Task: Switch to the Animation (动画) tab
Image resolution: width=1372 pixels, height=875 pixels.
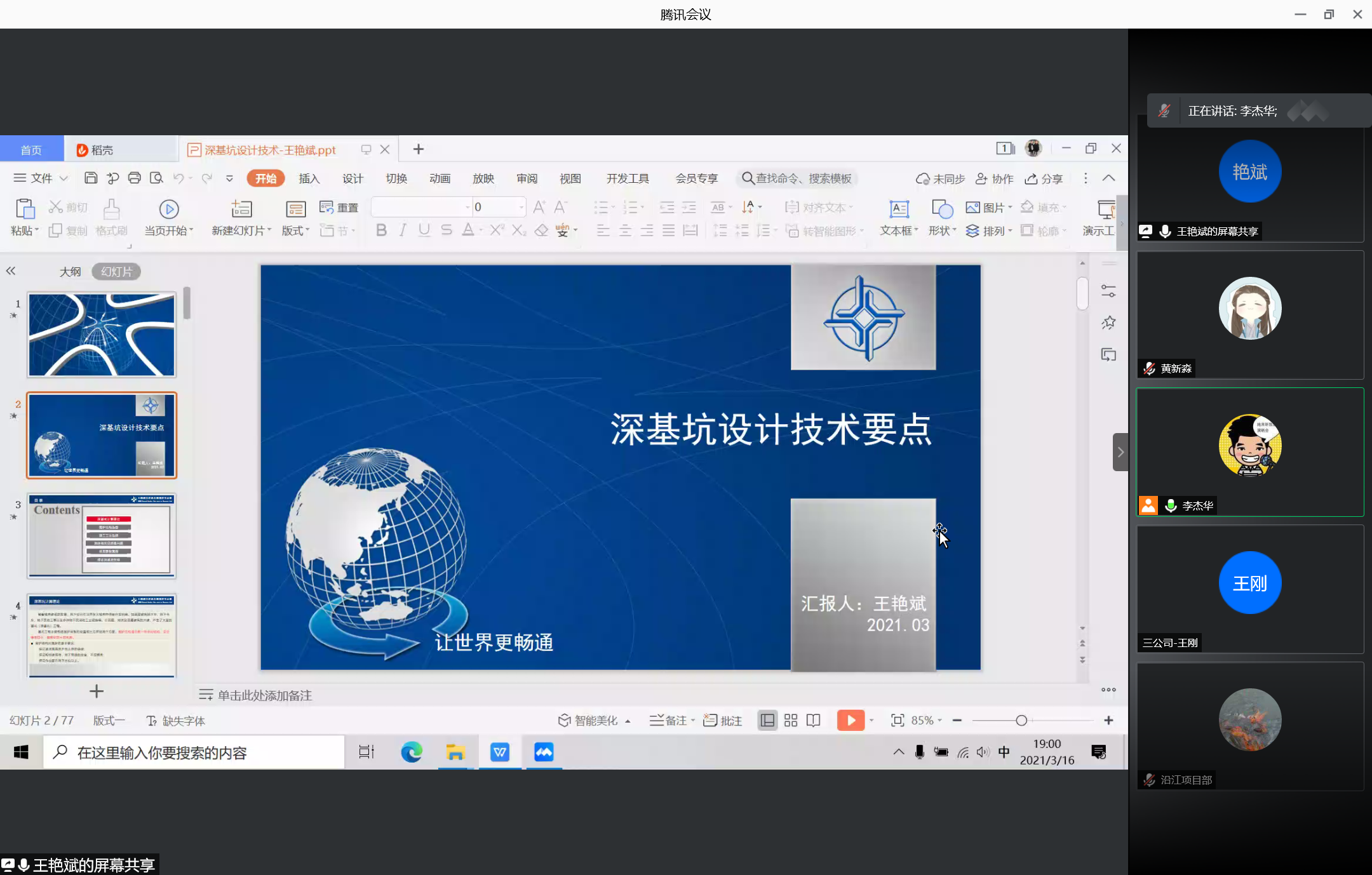Action: (440, 178)
